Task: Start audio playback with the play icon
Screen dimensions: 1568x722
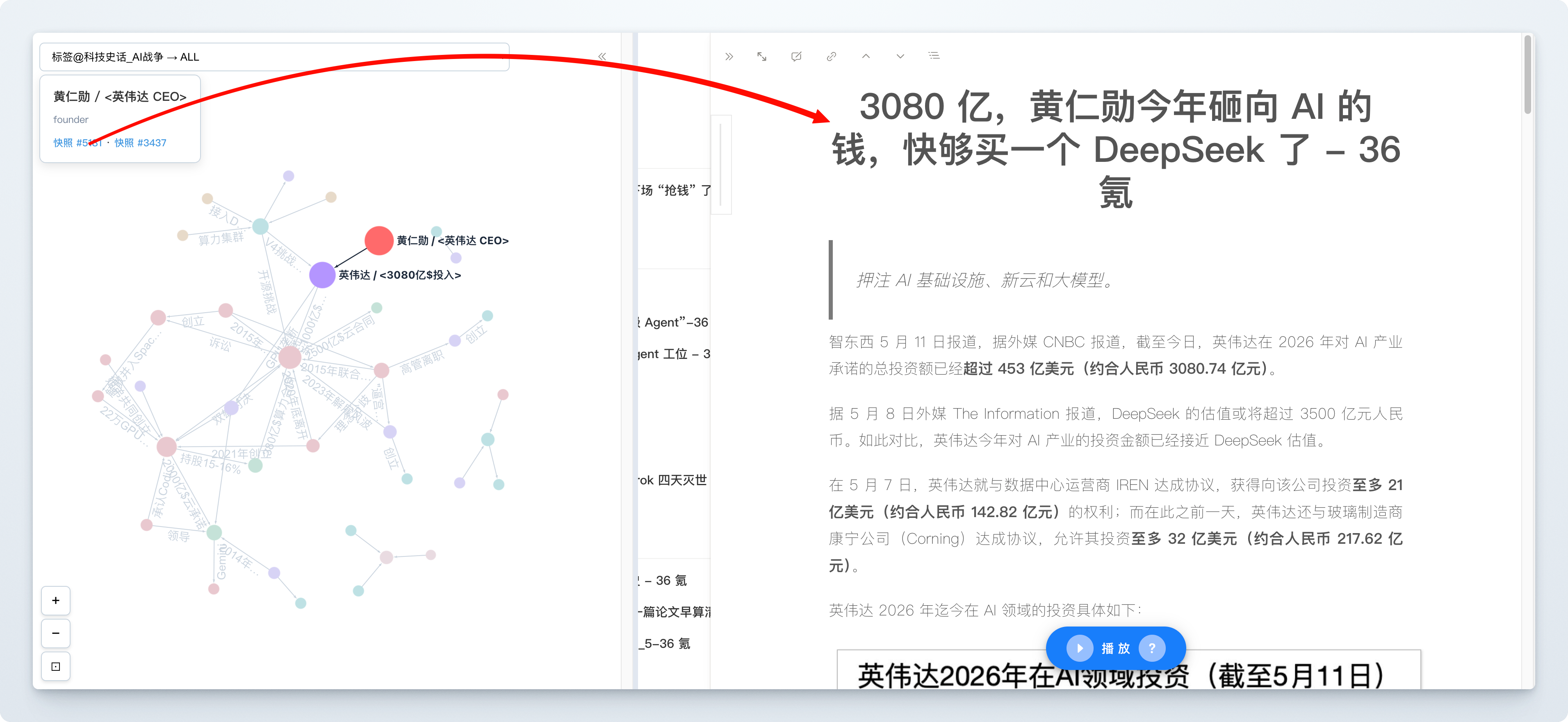Action: [x=1080, y=648]
